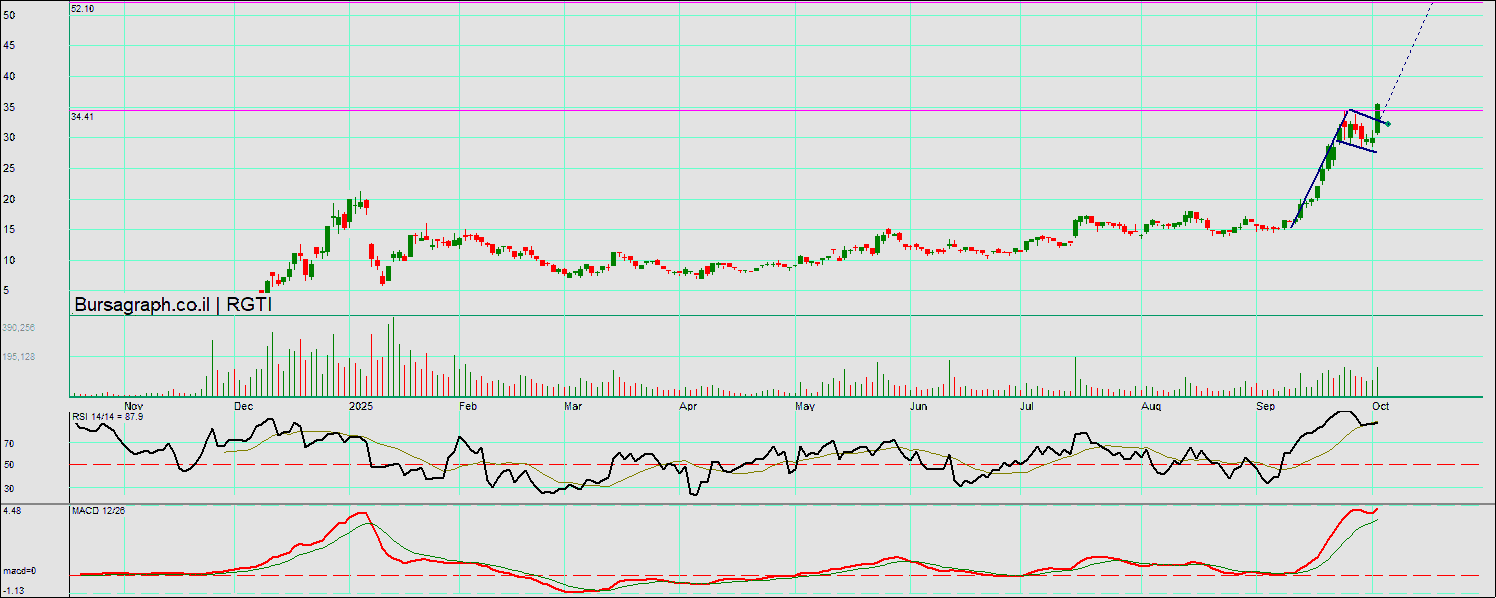Screen dimensions: 1496x598
Task: Click the 2025 year marker on time axis
Action: pos(361,407)
